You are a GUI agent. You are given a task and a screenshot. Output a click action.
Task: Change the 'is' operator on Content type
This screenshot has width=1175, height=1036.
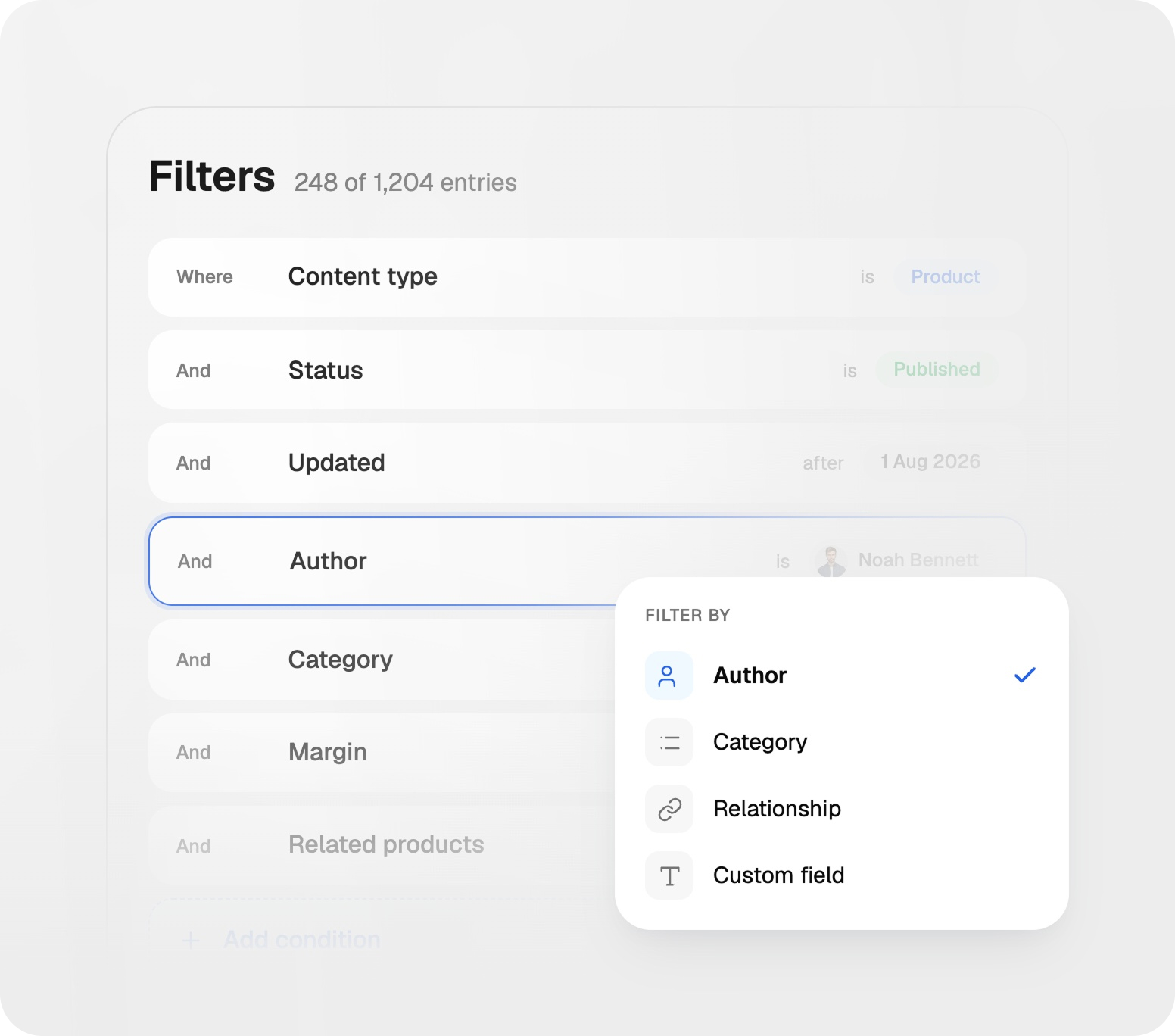(867, 277)
